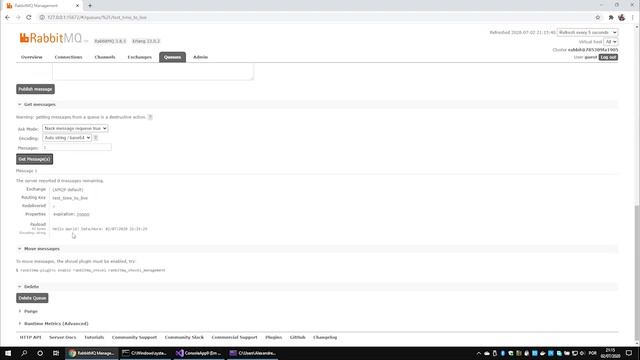Open the Chrome three-dot menu
The image size is (640, 360).
coord(633,18)
